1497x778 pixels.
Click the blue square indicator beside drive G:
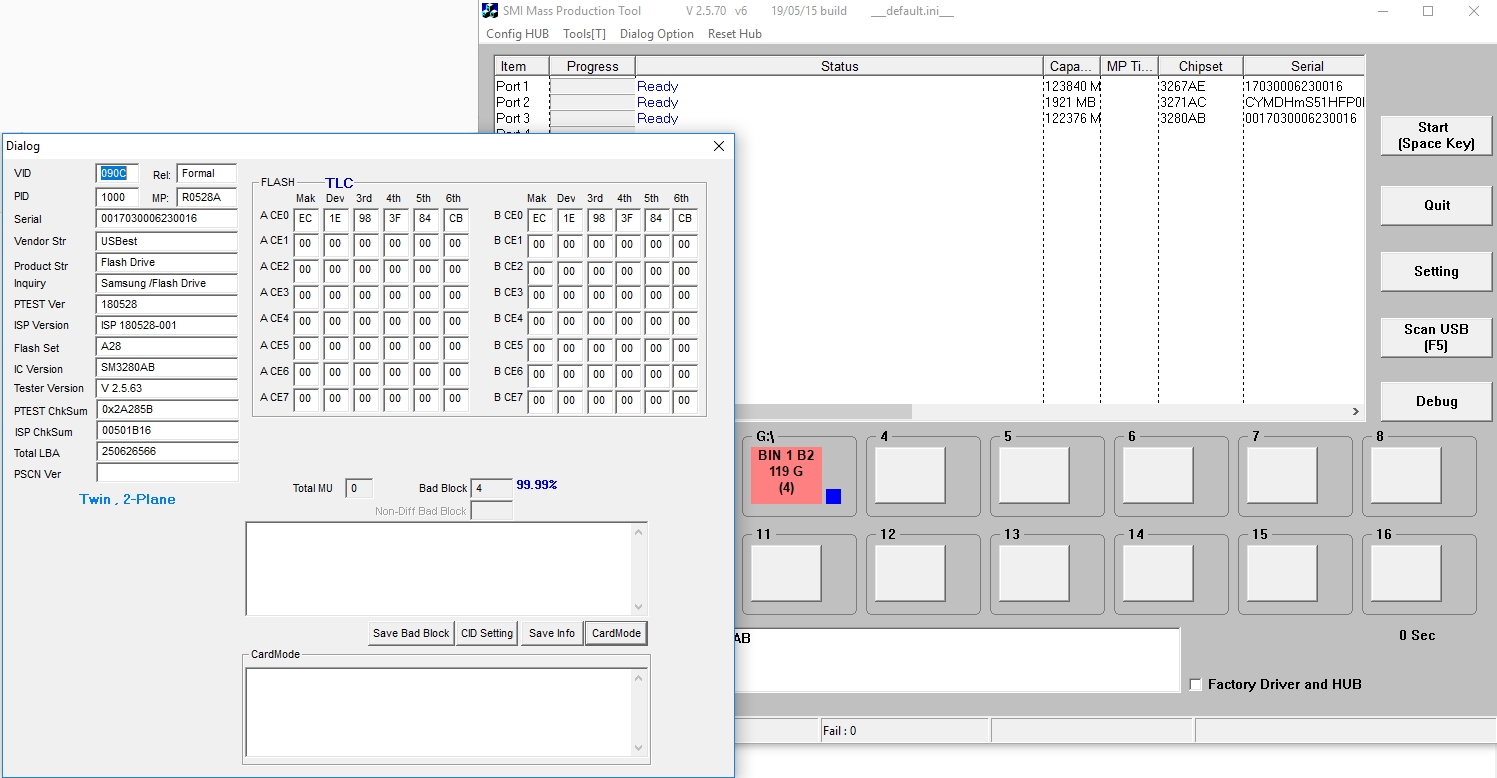(x=833, y=496)
